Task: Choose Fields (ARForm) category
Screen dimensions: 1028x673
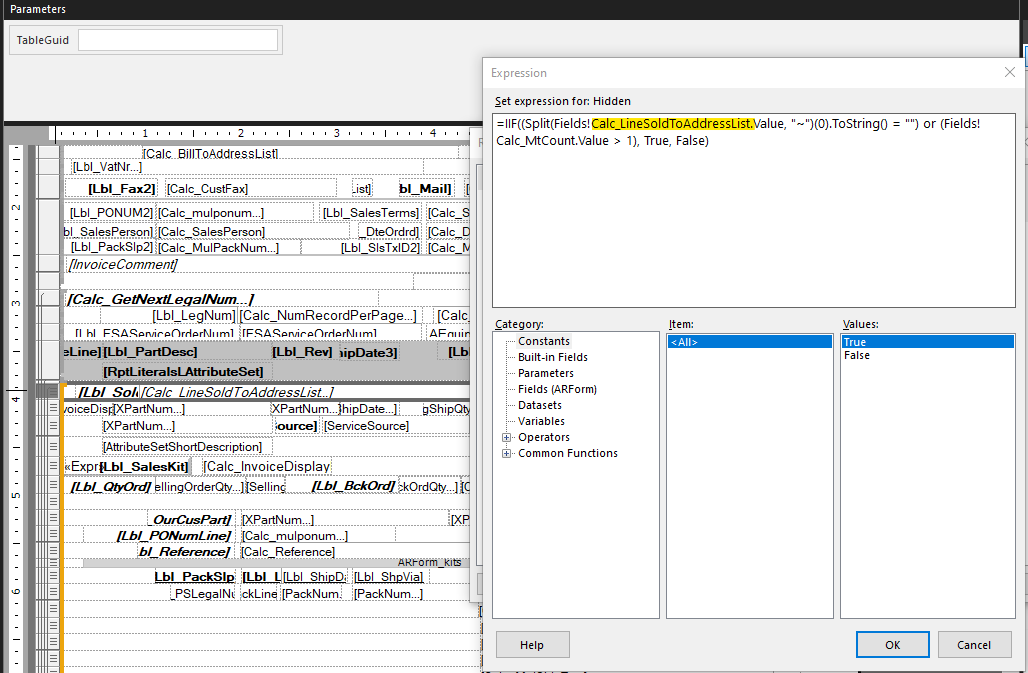Action: [x=559, y=390]
